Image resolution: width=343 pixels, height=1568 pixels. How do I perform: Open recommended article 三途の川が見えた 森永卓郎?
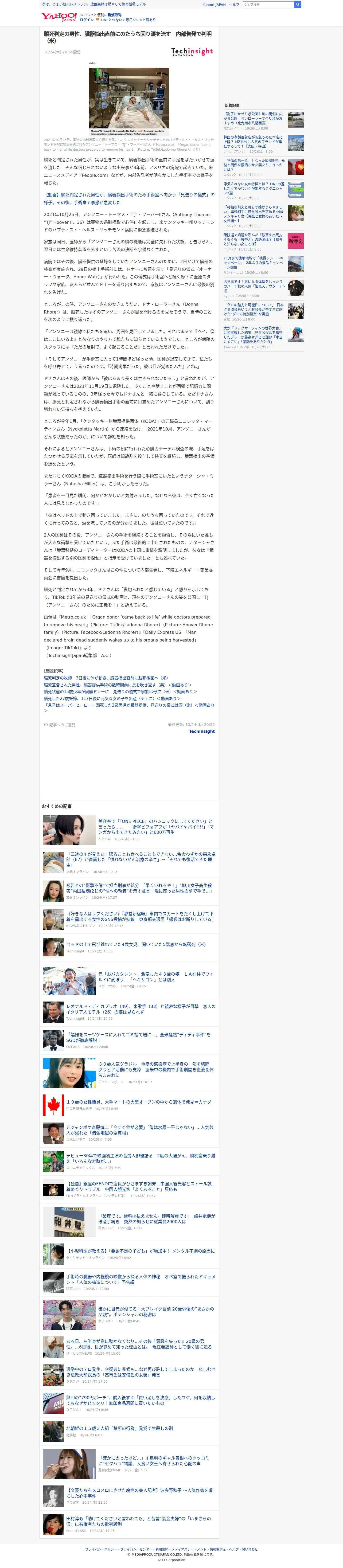(x=140, y=859)
